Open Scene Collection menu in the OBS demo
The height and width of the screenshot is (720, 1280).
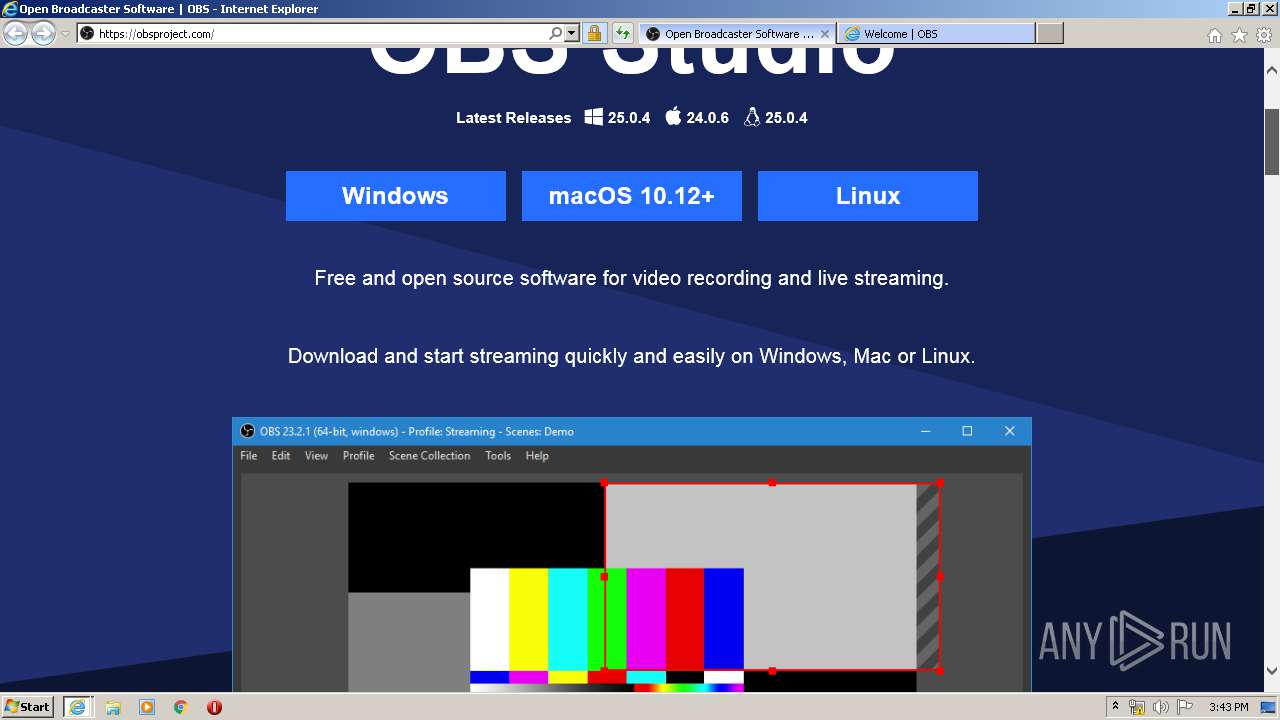coord(429,456)
